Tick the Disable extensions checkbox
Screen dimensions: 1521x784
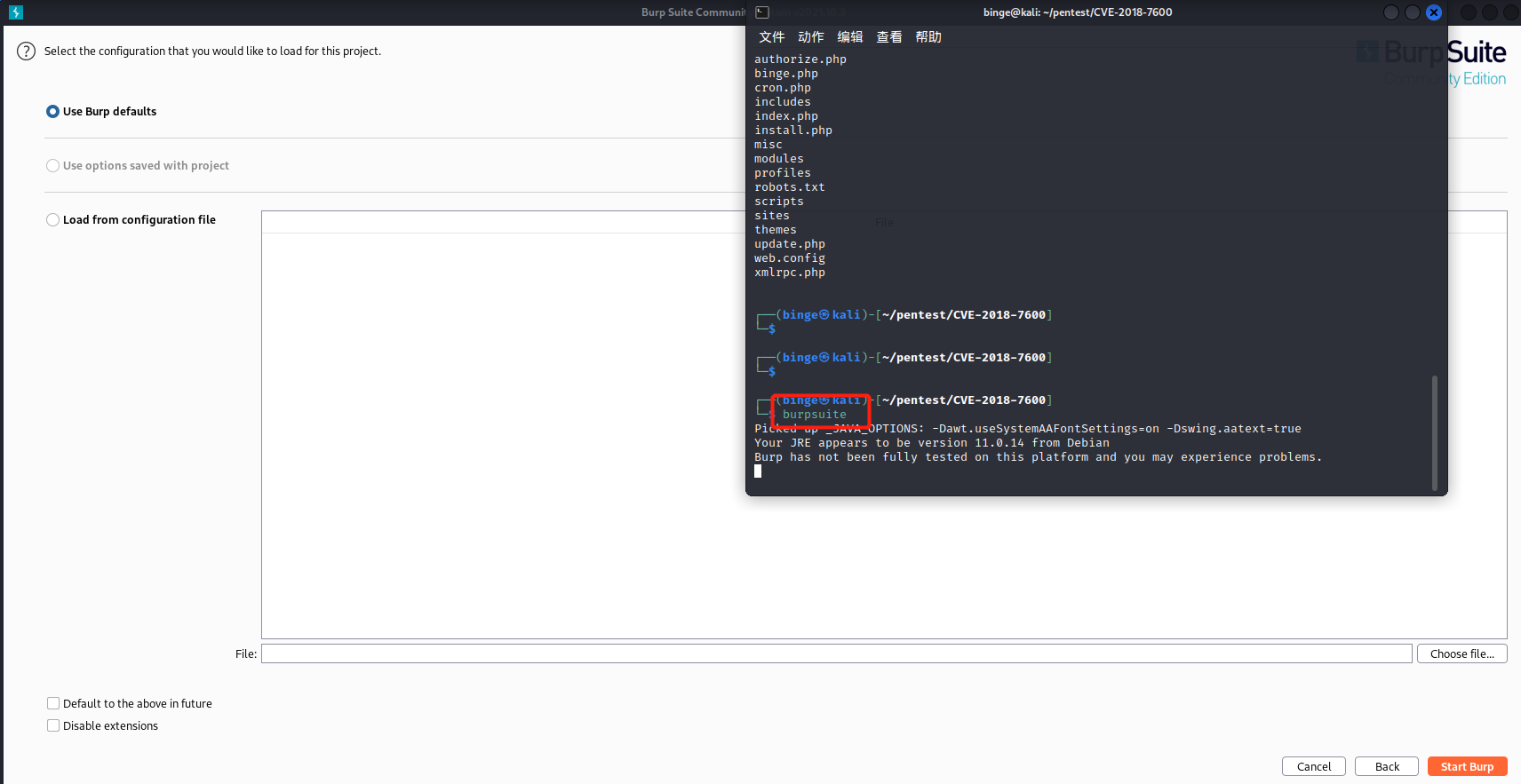53,725
